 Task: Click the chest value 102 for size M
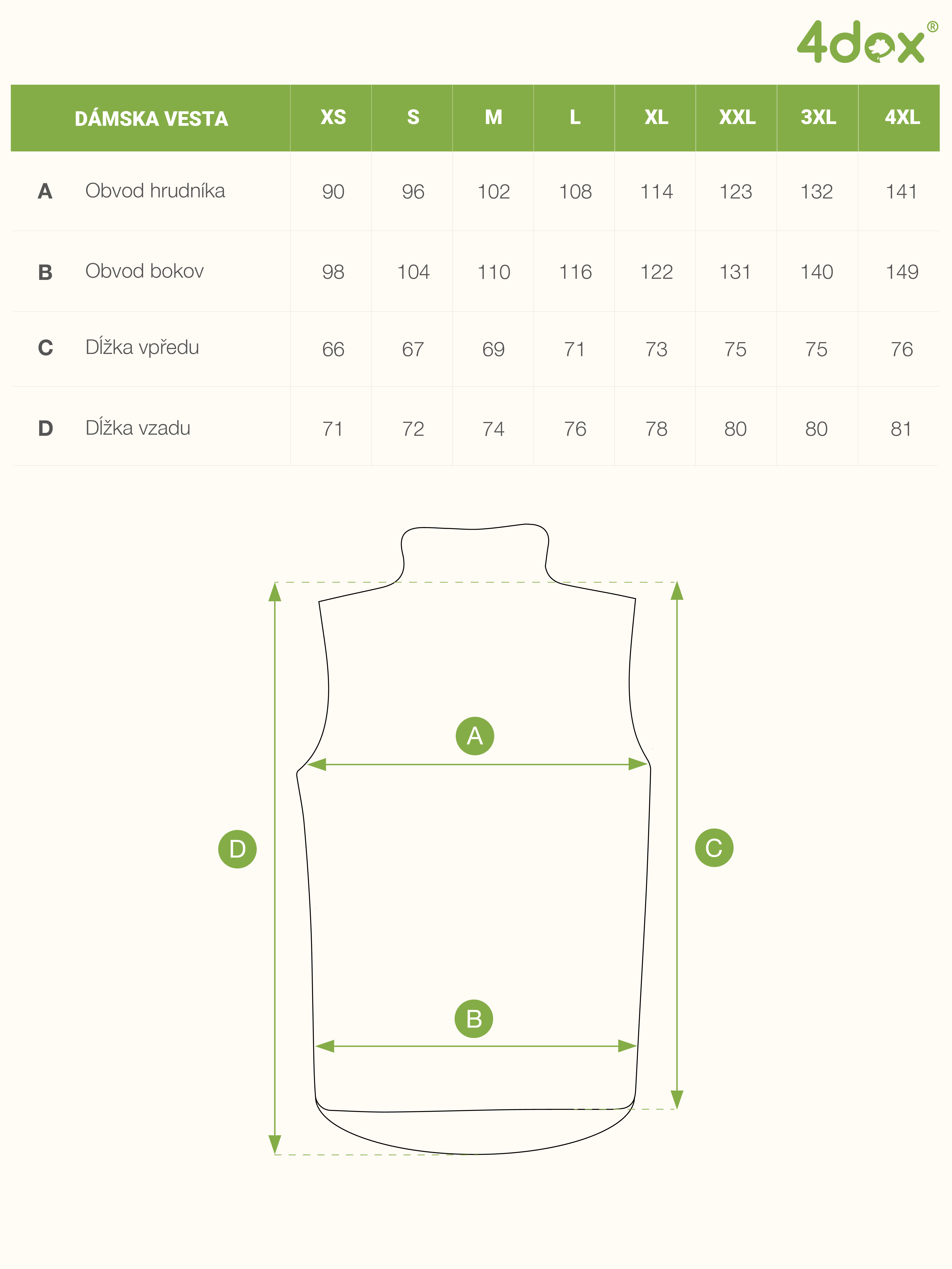[494, 192]
